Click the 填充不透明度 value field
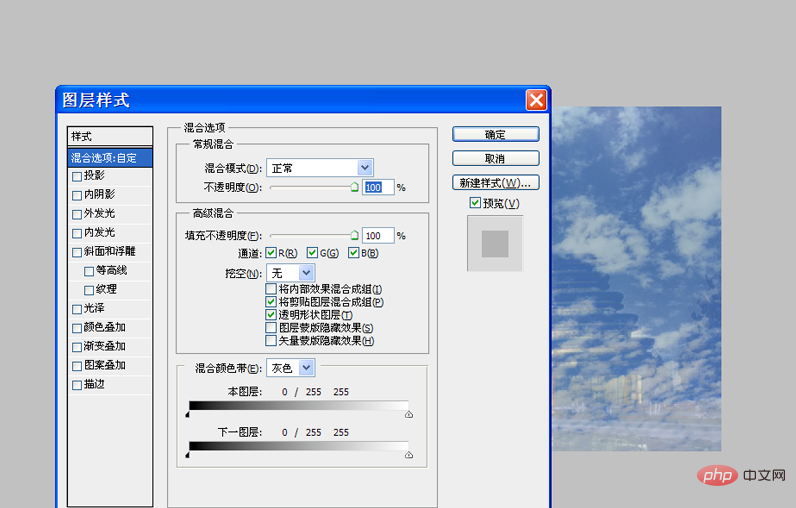The height and width of the screenshot is (508, 796). [x=378, y=235]
